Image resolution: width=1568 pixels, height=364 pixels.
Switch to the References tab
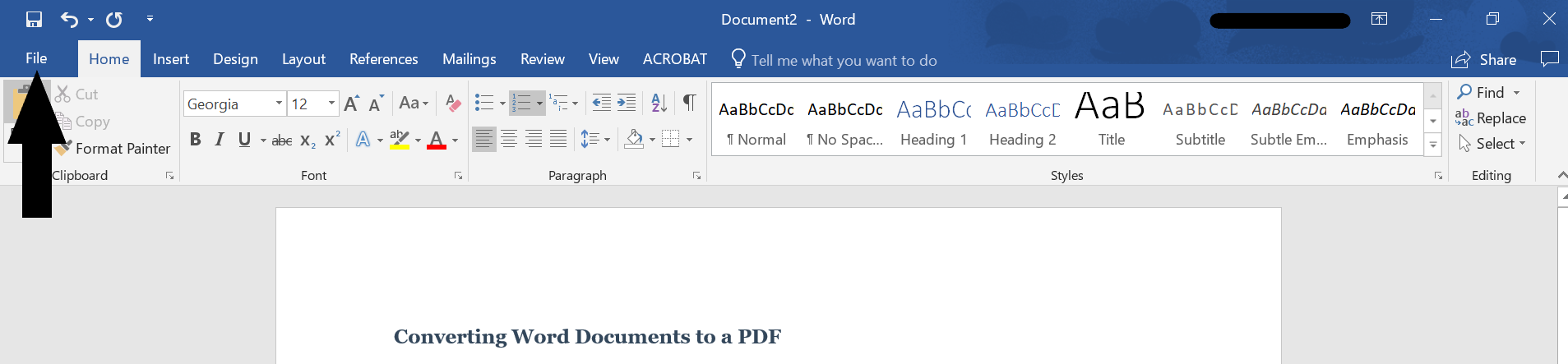(383, 59)
